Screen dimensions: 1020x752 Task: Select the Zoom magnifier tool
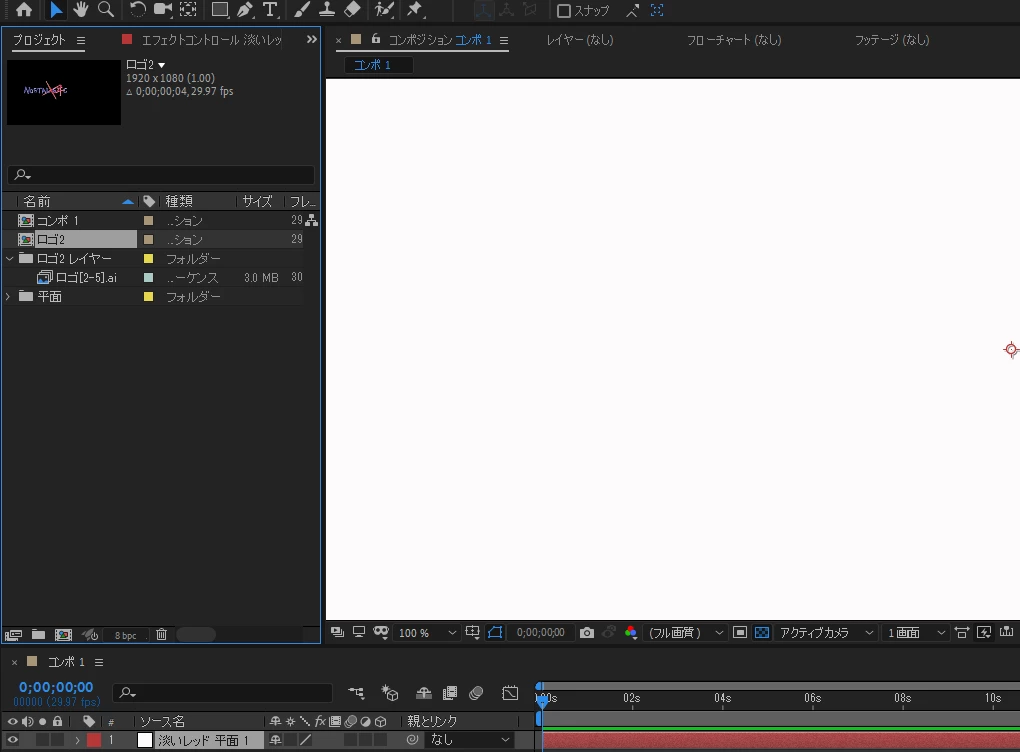(105, 9)
